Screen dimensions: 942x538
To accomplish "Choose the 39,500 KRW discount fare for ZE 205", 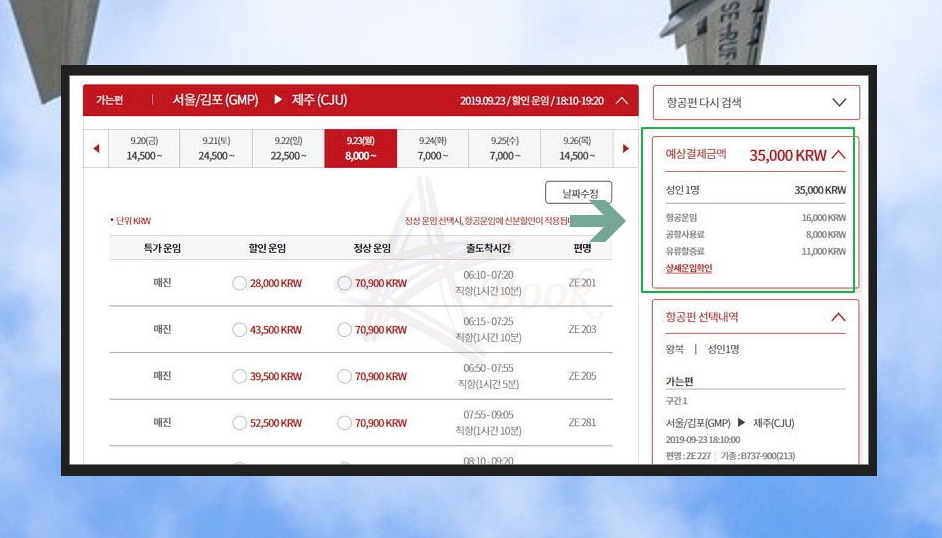I will [x=240, y=376].
